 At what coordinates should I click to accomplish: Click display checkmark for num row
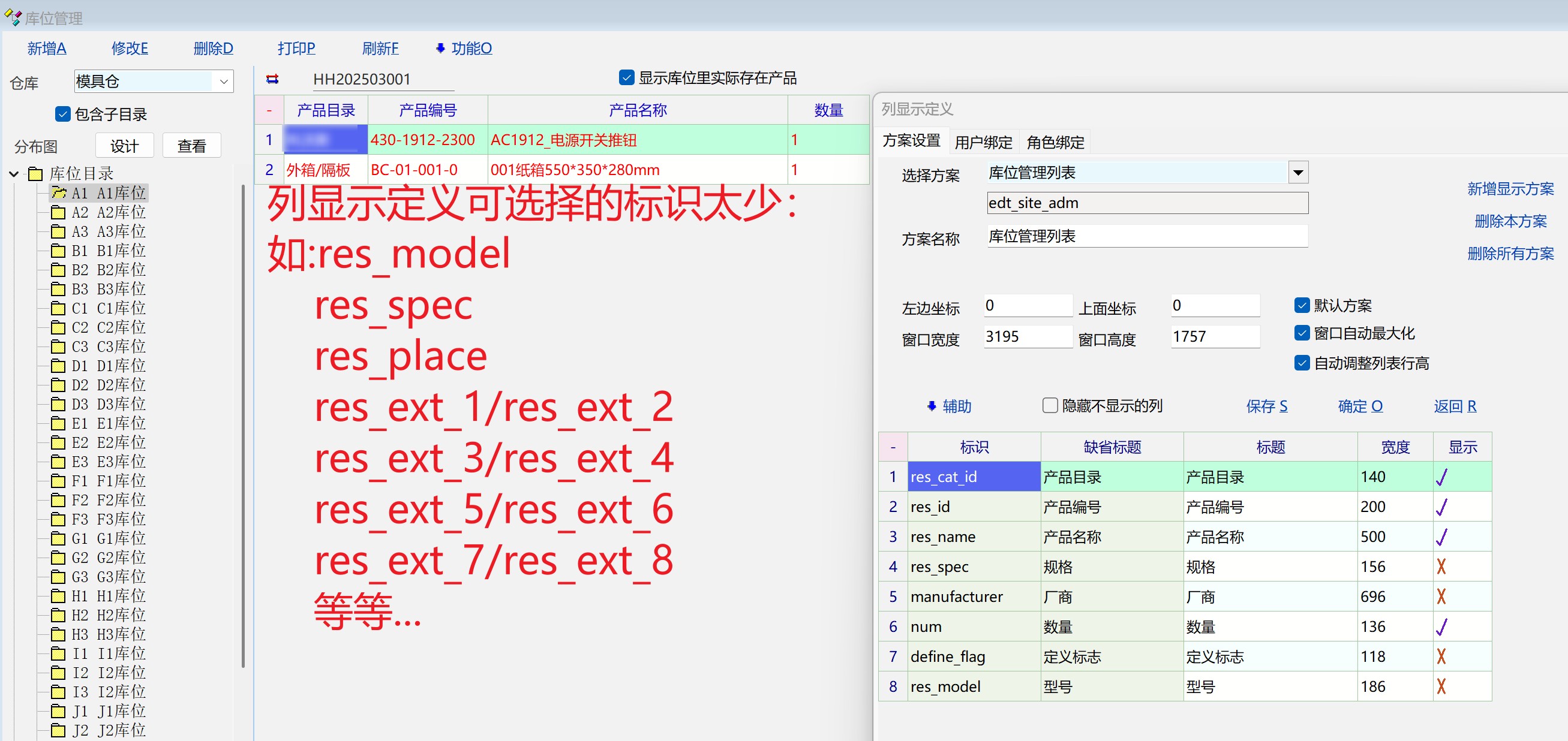(x=1441, y=626)
